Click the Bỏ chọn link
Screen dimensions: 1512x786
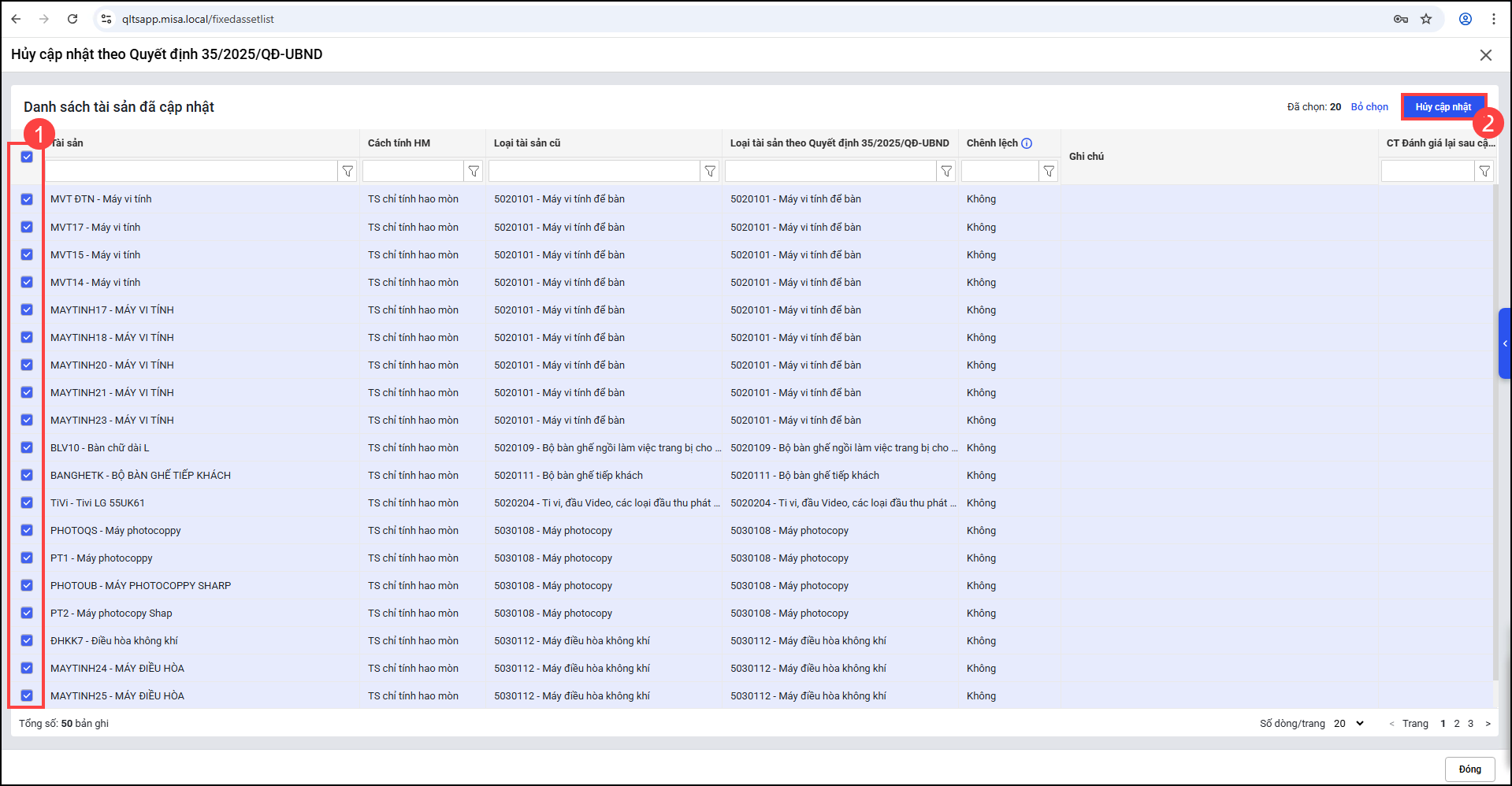pos(1369,107)
